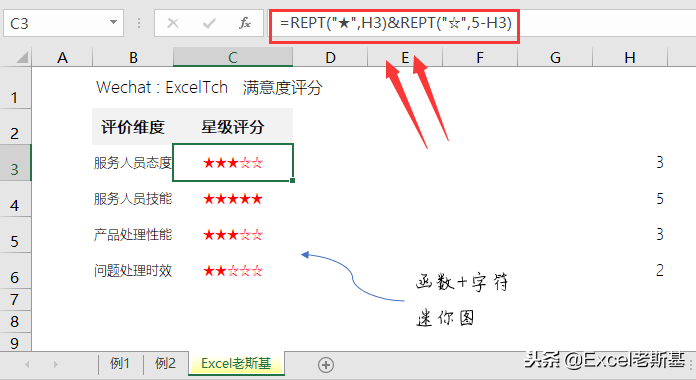696x380 pixels.
Task: Select column G header
Action: tap(555, 58)
